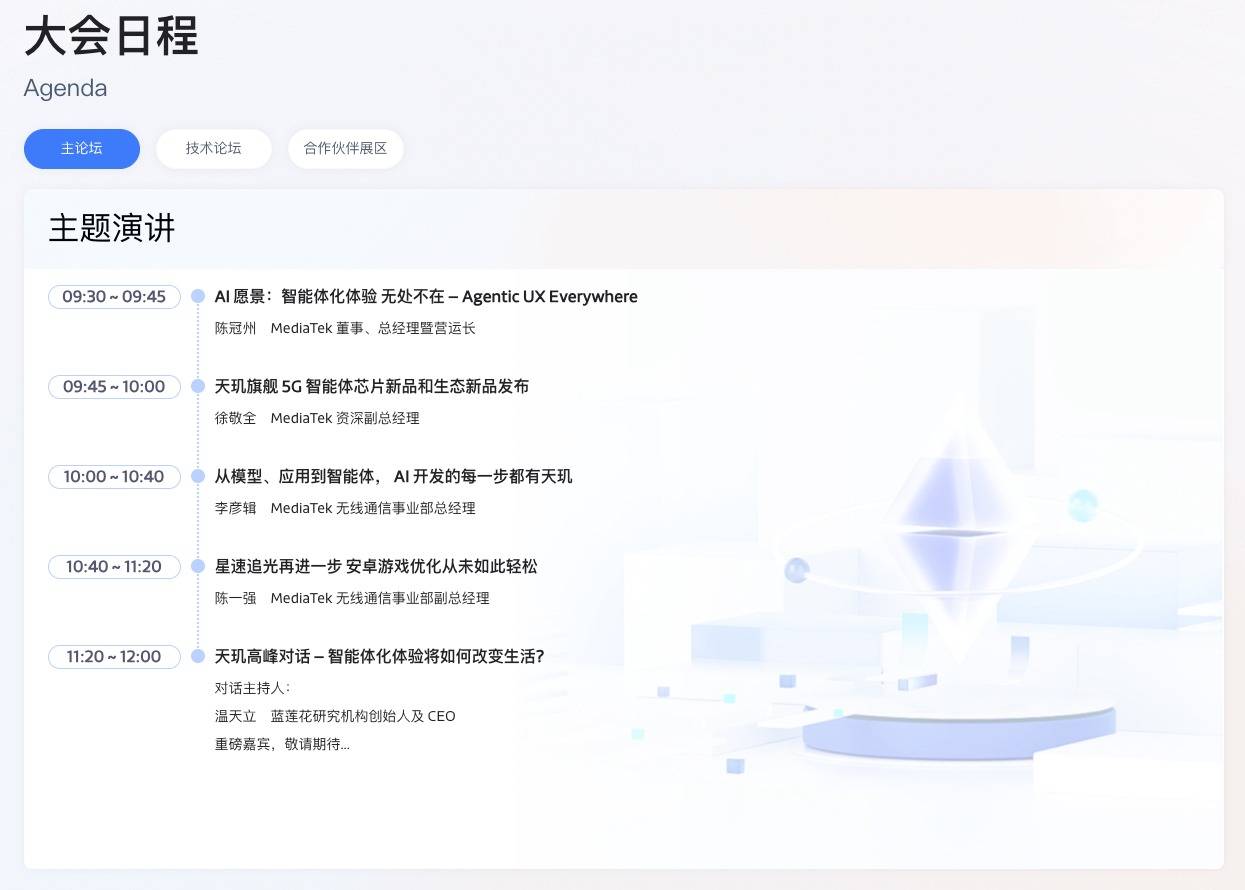The width and height of the screenshot is (1245, 890).
Task: Click the title 从模型、应用到智能体
Action: [394, 476]
